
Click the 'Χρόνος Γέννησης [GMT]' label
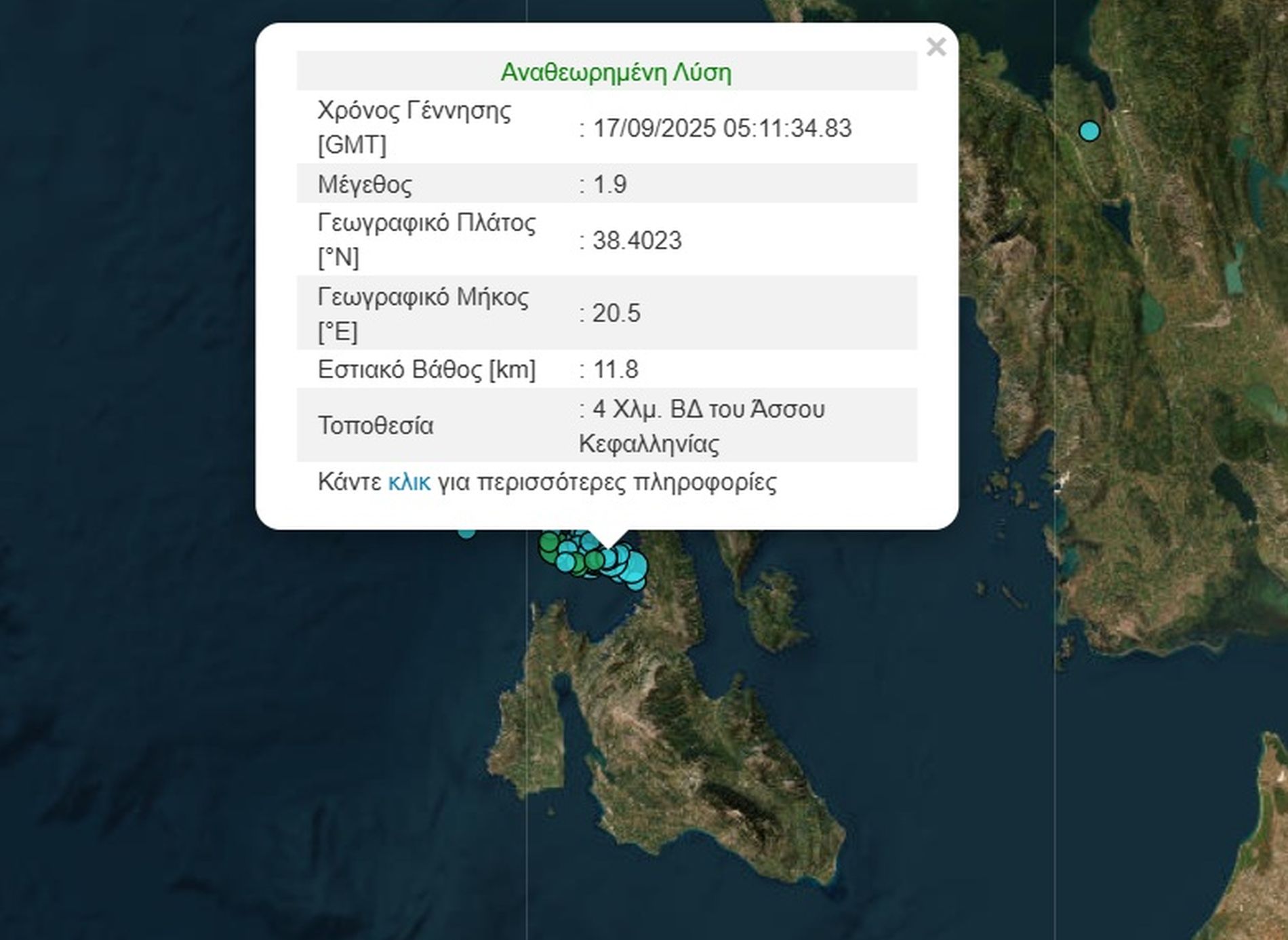(414, 128)
